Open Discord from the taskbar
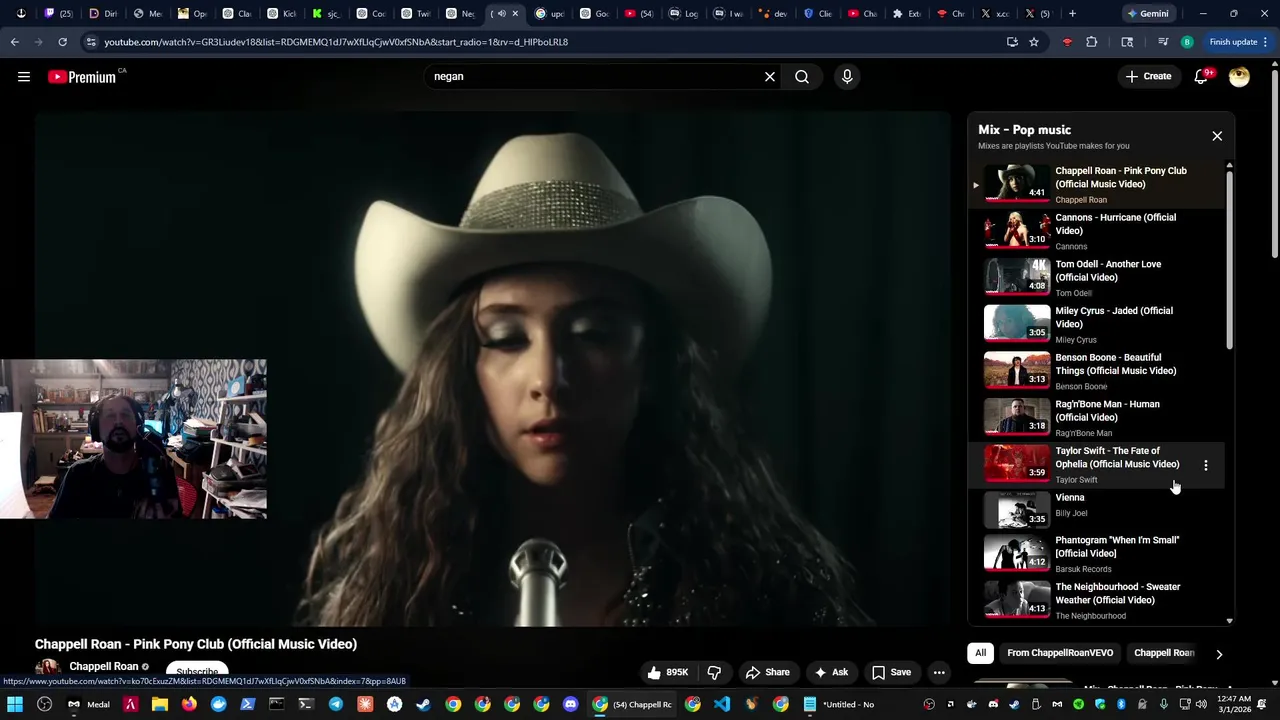This screenshot has width=1280, height=720. click(571, 704)
